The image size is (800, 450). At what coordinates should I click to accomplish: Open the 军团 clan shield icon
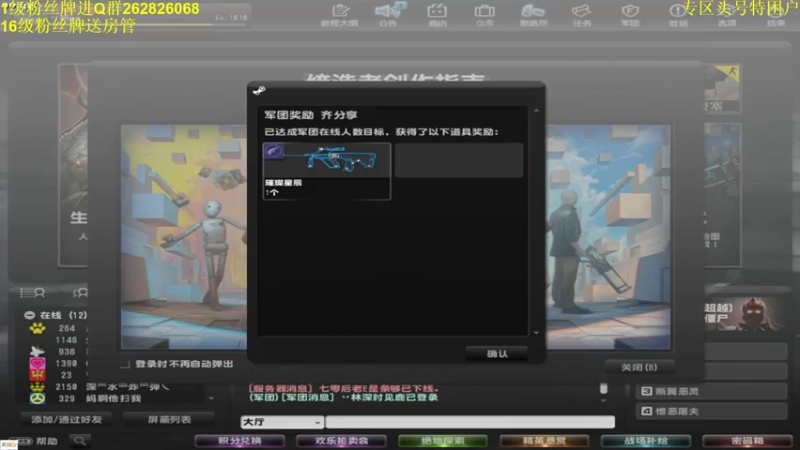pyautogui.click(x=630, y=11)
